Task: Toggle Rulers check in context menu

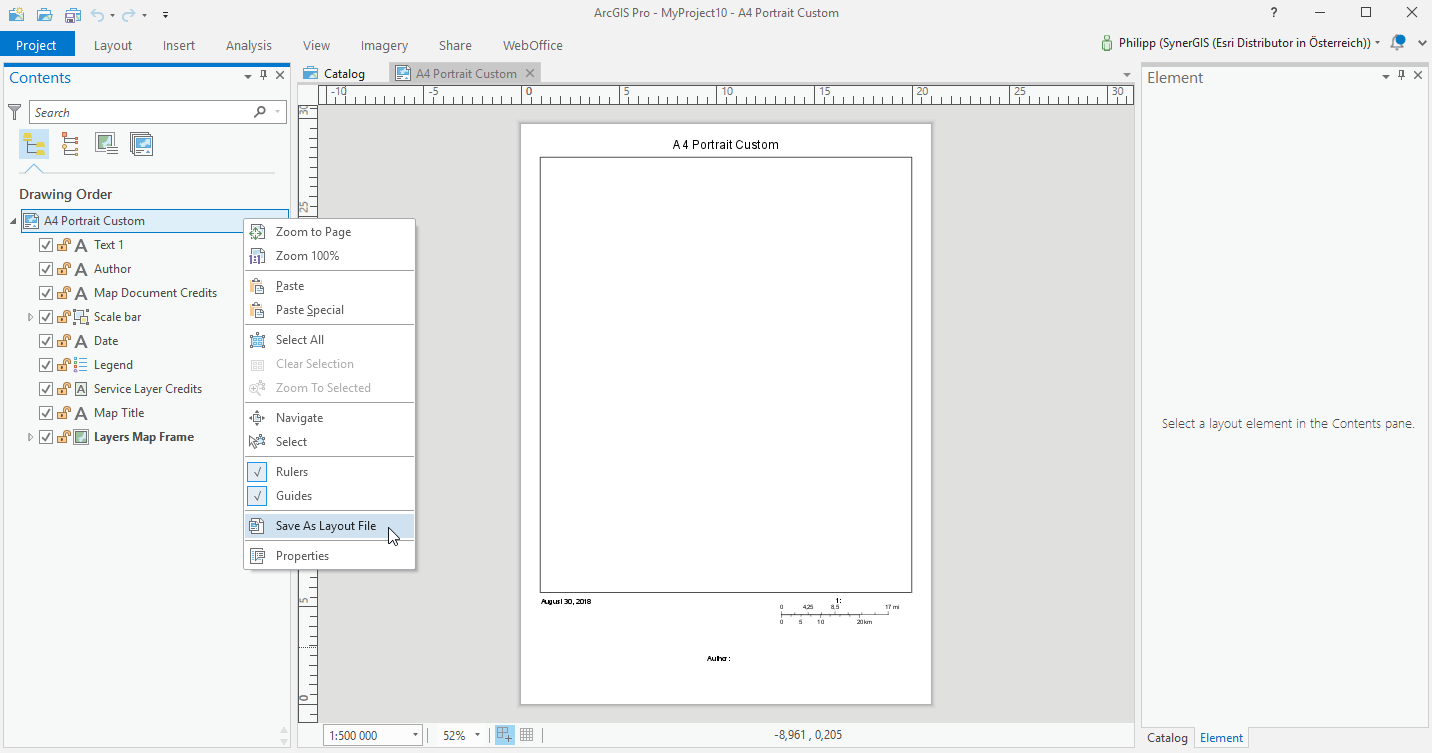Action: pos(292,472)
